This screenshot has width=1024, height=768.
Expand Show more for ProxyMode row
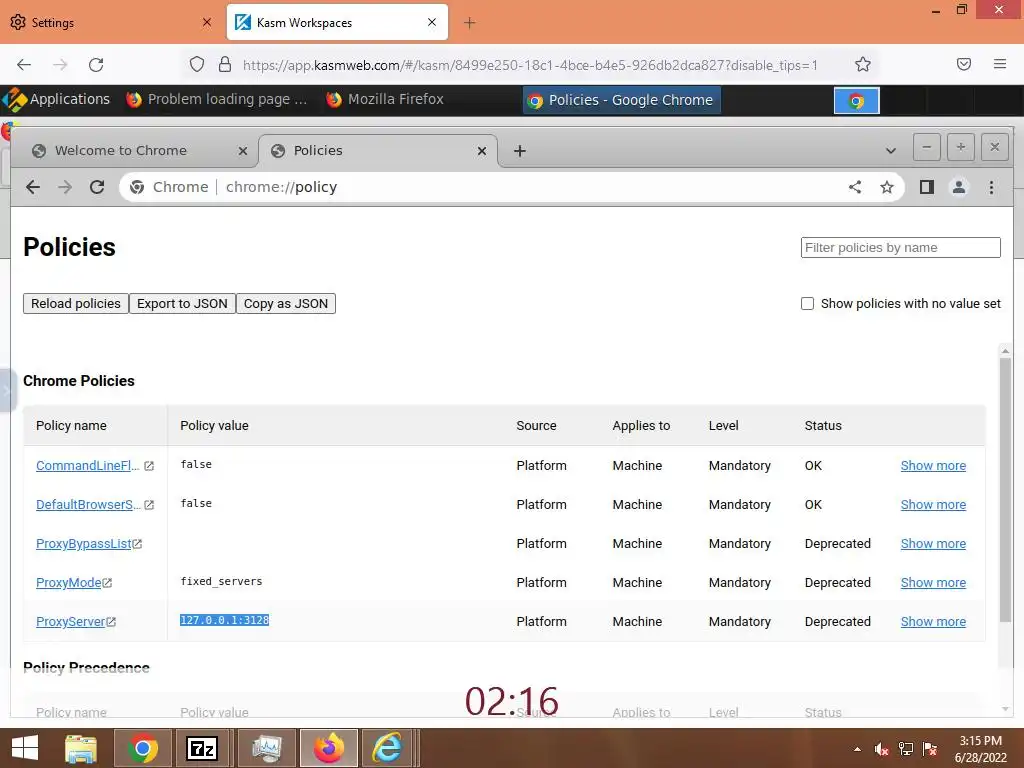pyautogui.click(x=933, y=583)
